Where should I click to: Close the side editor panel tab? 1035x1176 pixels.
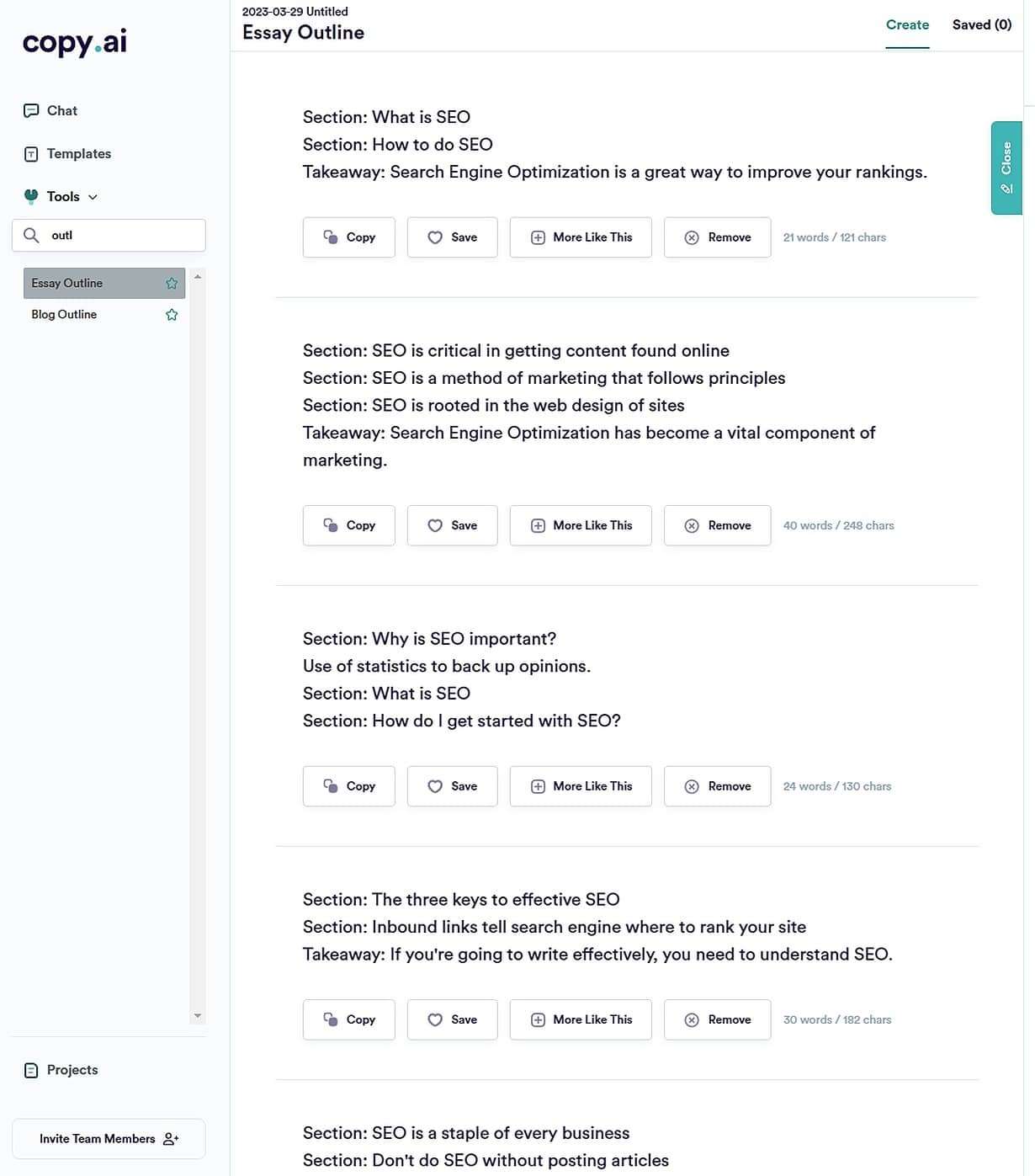(1006, 168)
